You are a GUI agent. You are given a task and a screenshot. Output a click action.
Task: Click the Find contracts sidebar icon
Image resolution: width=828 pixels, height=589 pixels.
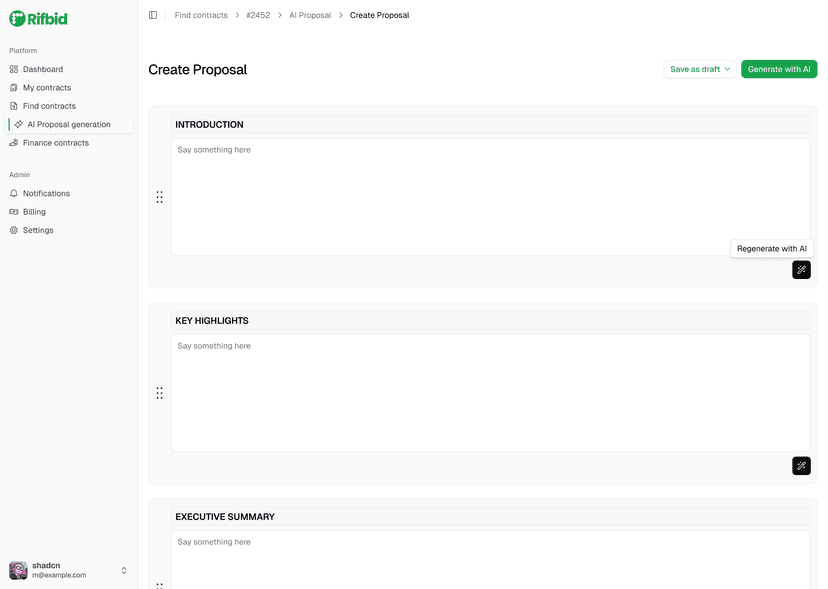[13, 105]
